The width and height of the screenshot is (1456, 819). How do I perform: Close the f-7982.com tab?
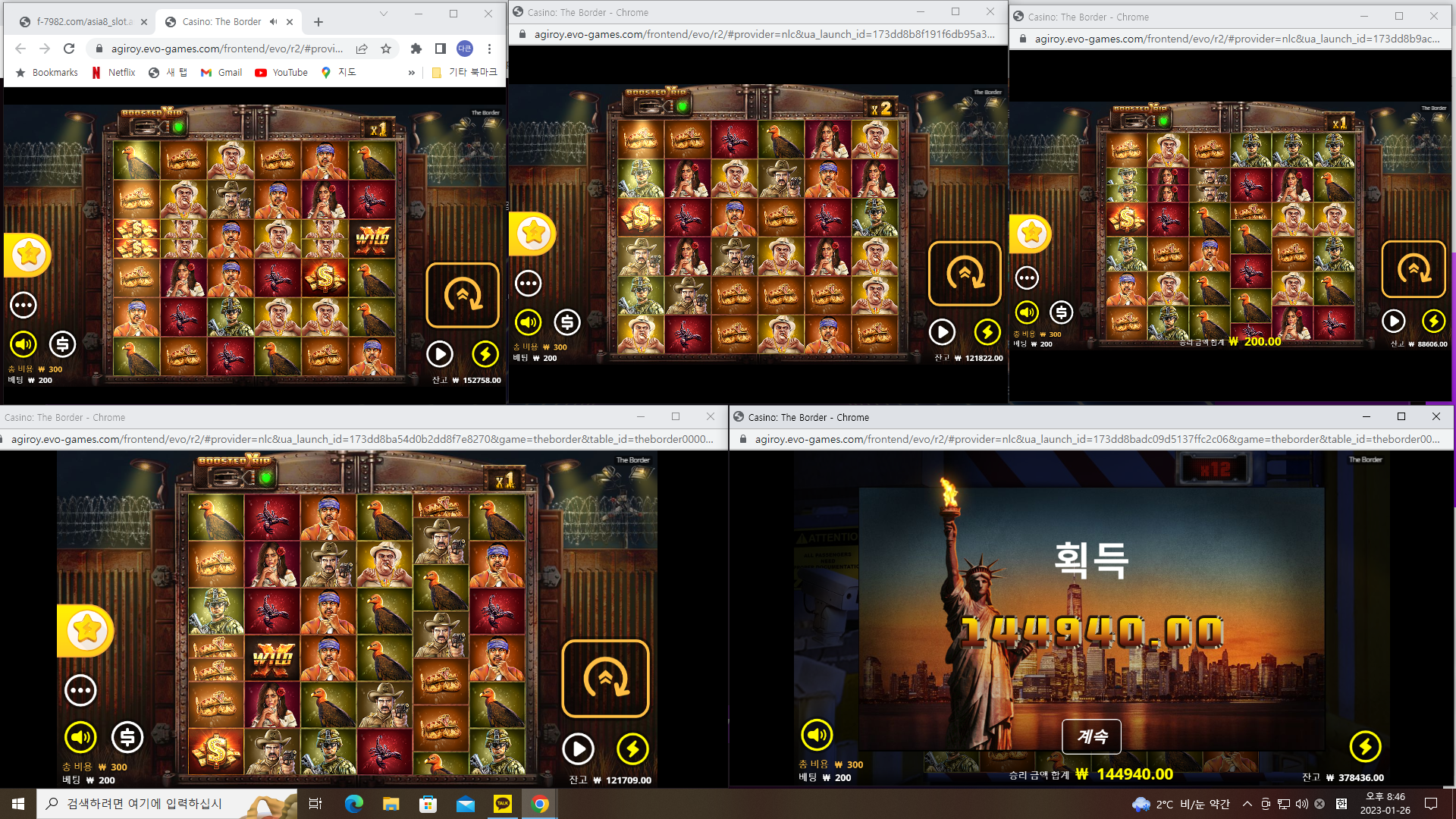pos(144,22)
